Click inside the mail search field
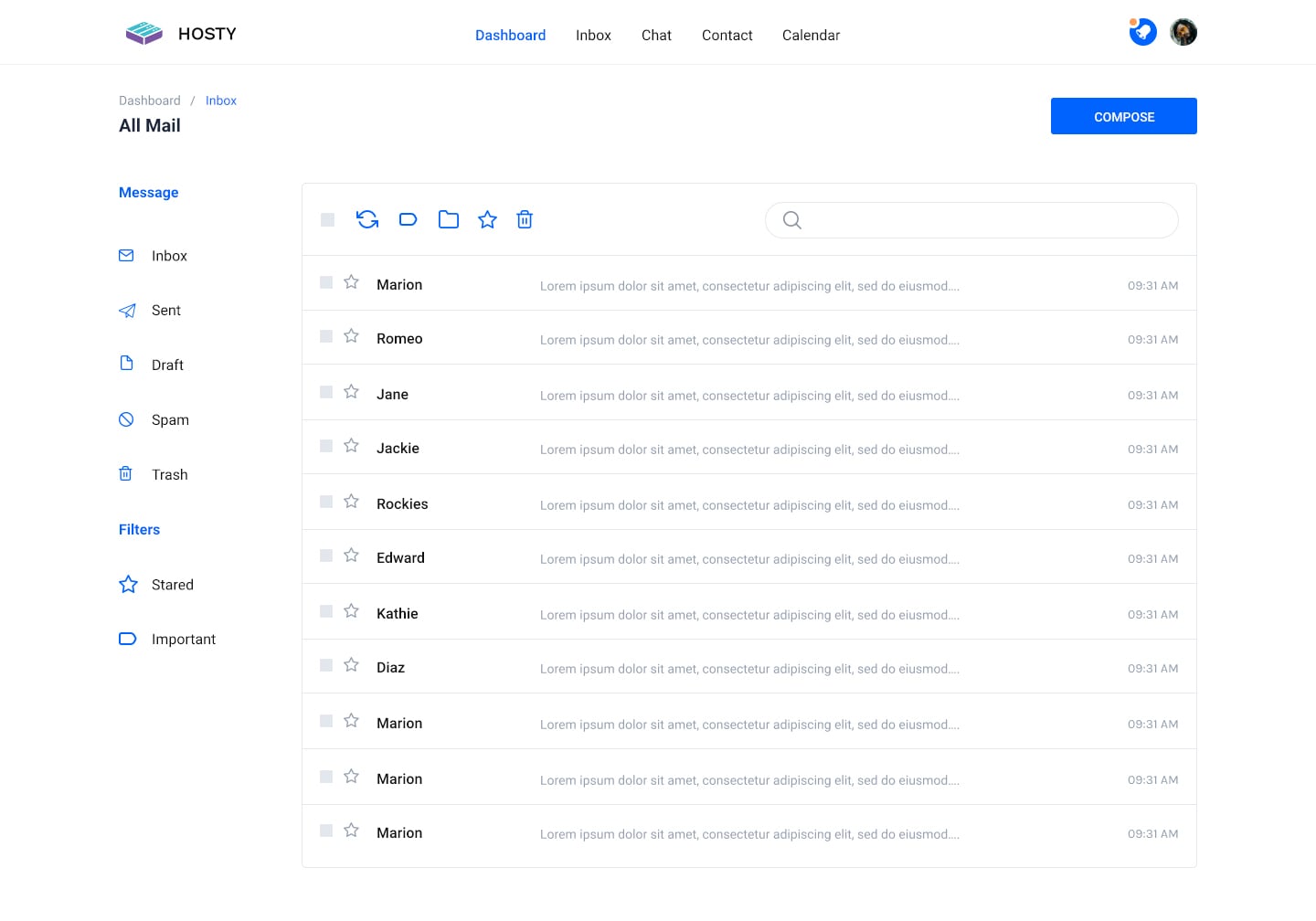 (971, 219)
